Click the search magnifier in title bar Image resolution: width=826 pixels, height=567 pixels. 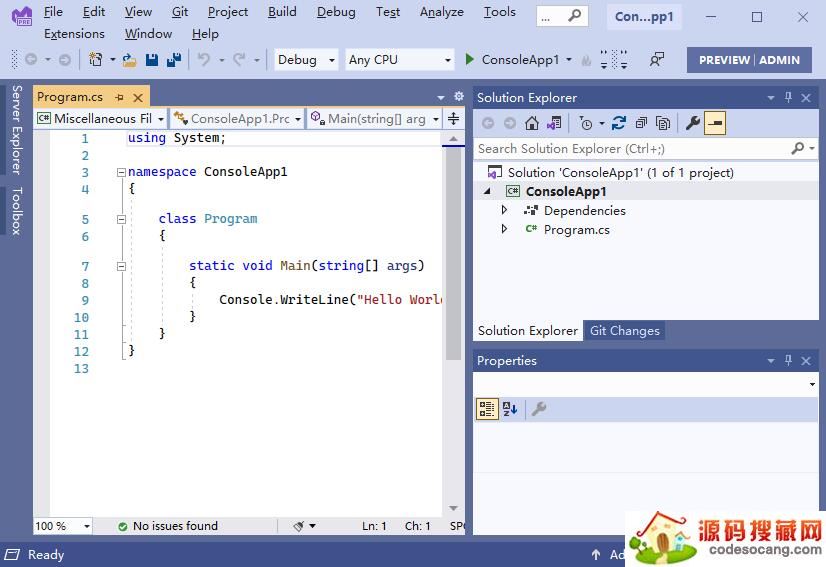tap(574, 16)
